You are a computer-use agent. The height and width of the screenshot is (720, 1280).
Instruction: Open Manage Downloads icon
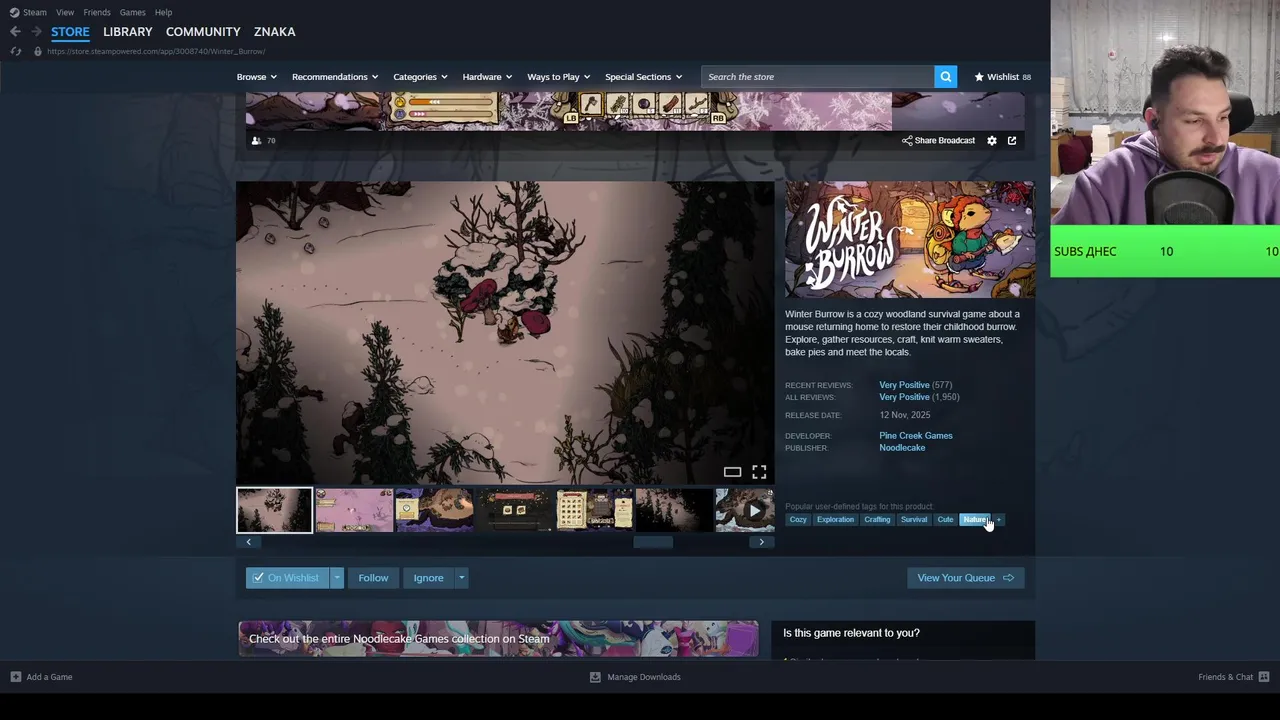[x=595, y=677]
